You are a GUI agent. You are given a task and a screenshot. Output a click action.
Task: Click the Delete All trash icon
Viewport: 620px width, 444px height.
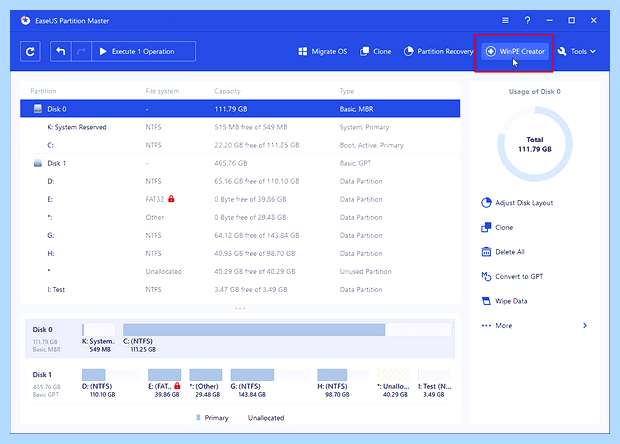[x=486, y=252]
